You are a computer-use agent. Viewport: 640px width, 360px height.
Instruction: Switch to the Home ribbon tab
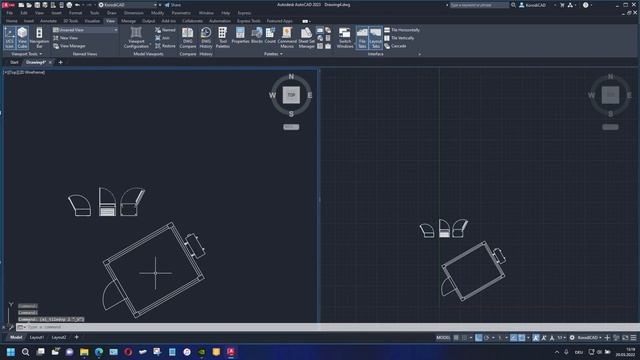[x=12, y=21]
